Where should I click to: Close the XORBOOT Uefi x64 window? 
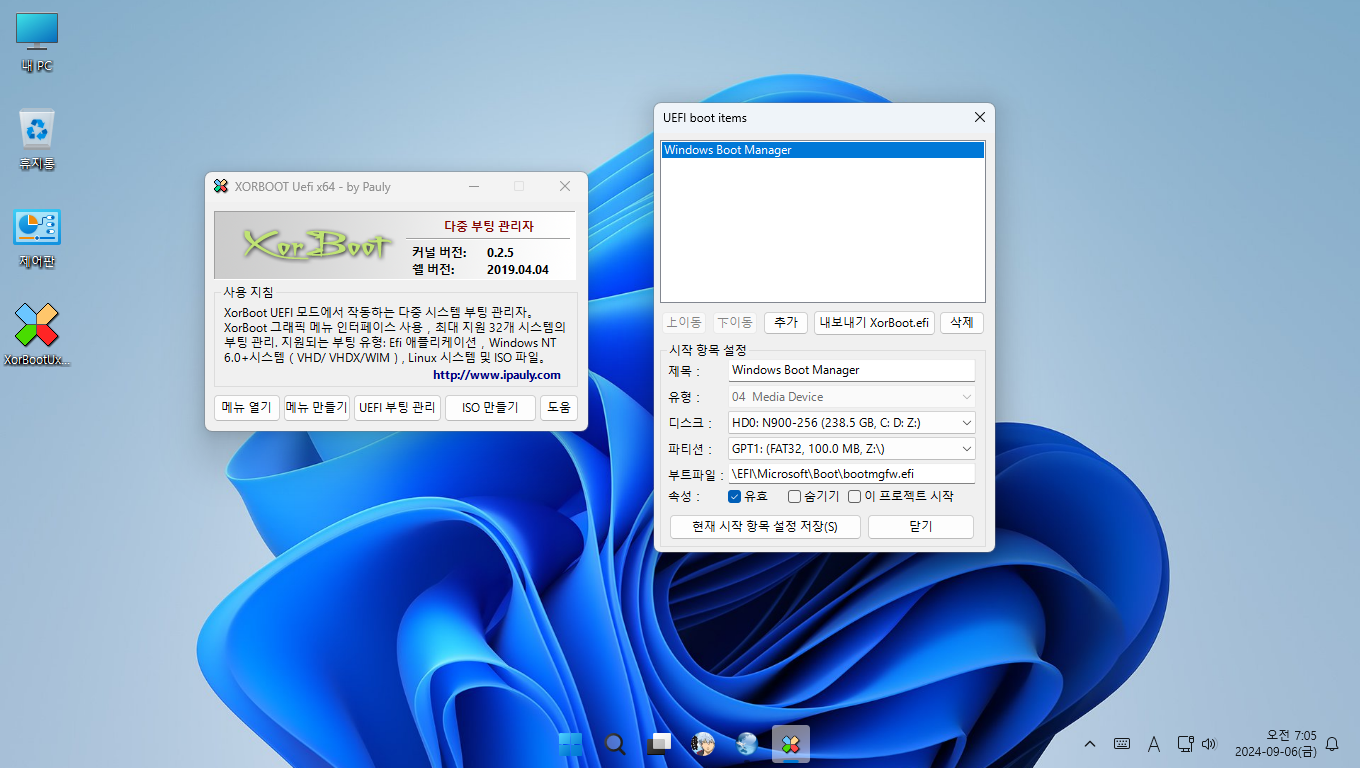565,186
